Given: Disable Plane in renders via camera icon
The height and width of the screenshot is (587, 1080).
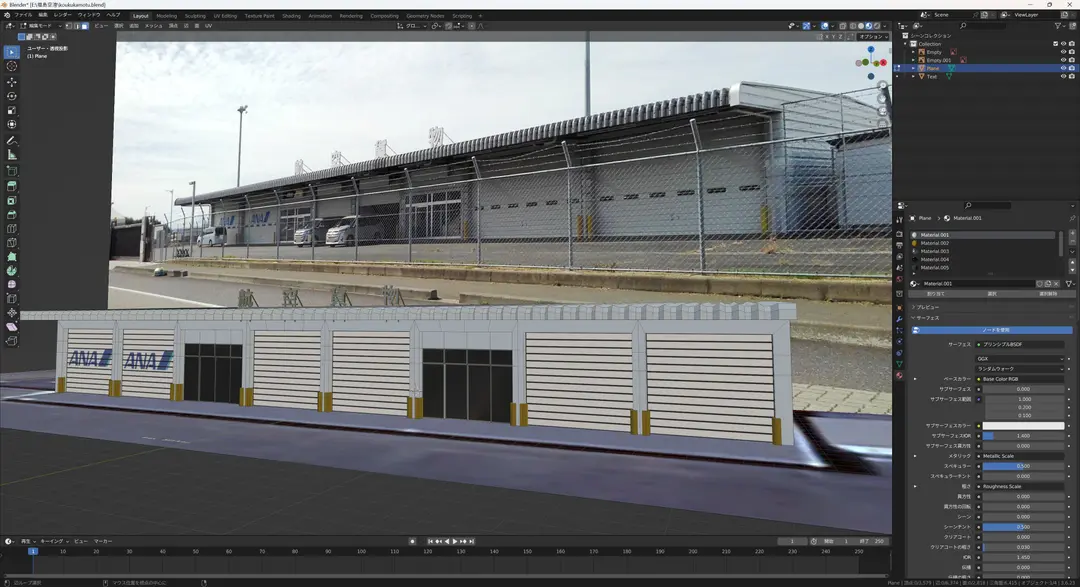Looking at the screenshot, I should click(1072, 68).
